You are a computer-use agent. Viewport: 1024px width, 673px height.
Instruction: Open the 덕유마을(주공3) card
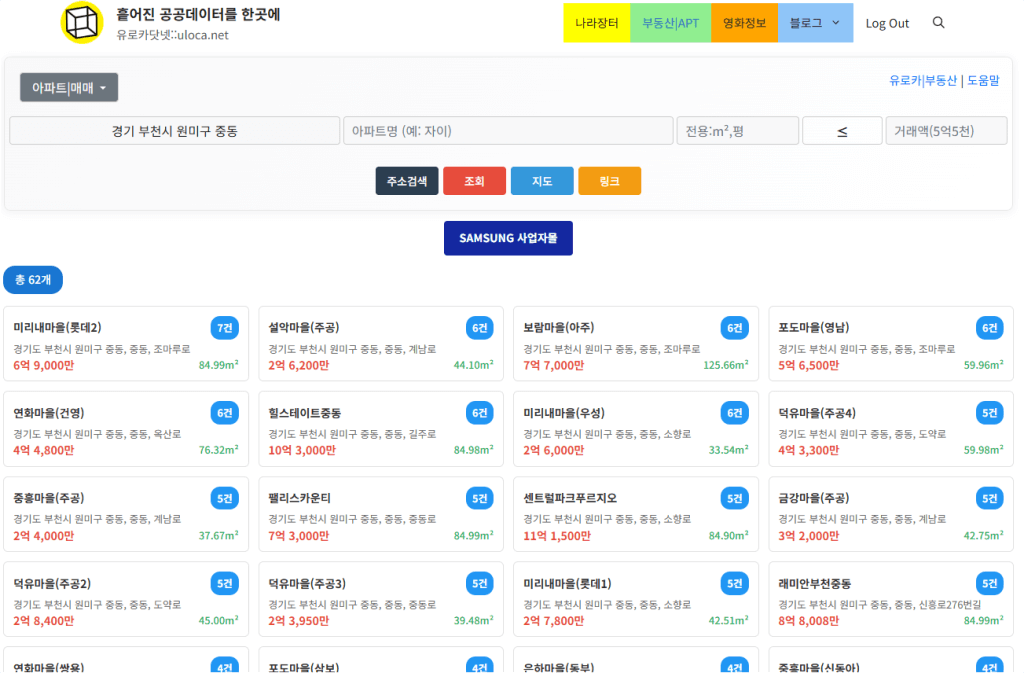[381, 599]
